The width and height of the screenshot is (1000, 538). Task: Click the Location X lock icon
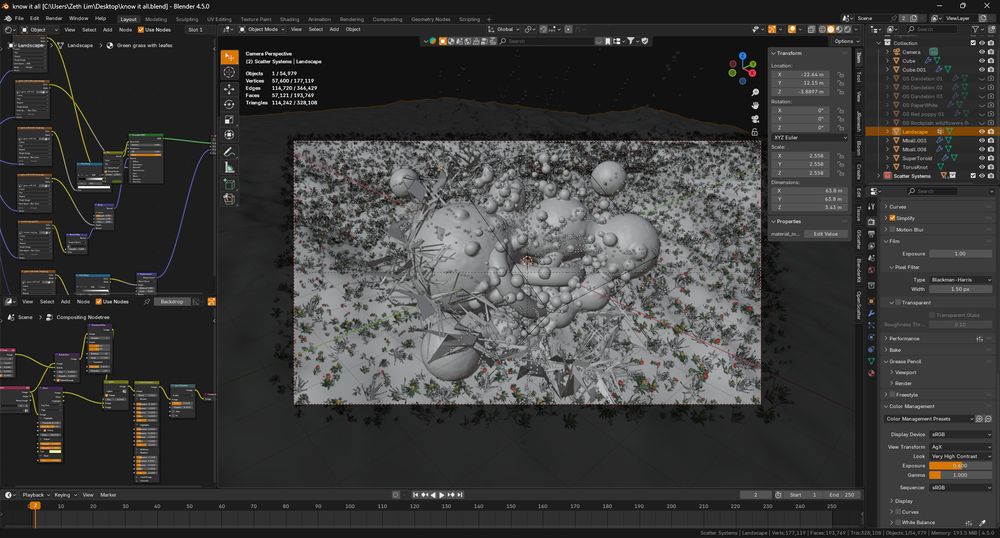point(841,75)
